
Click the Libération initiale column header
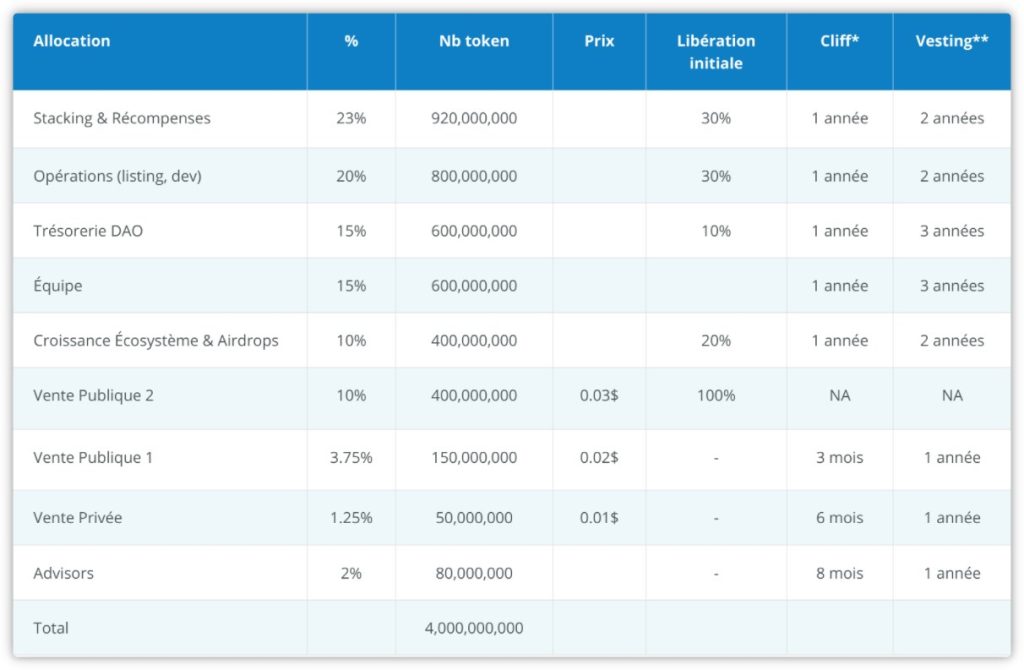716,52
